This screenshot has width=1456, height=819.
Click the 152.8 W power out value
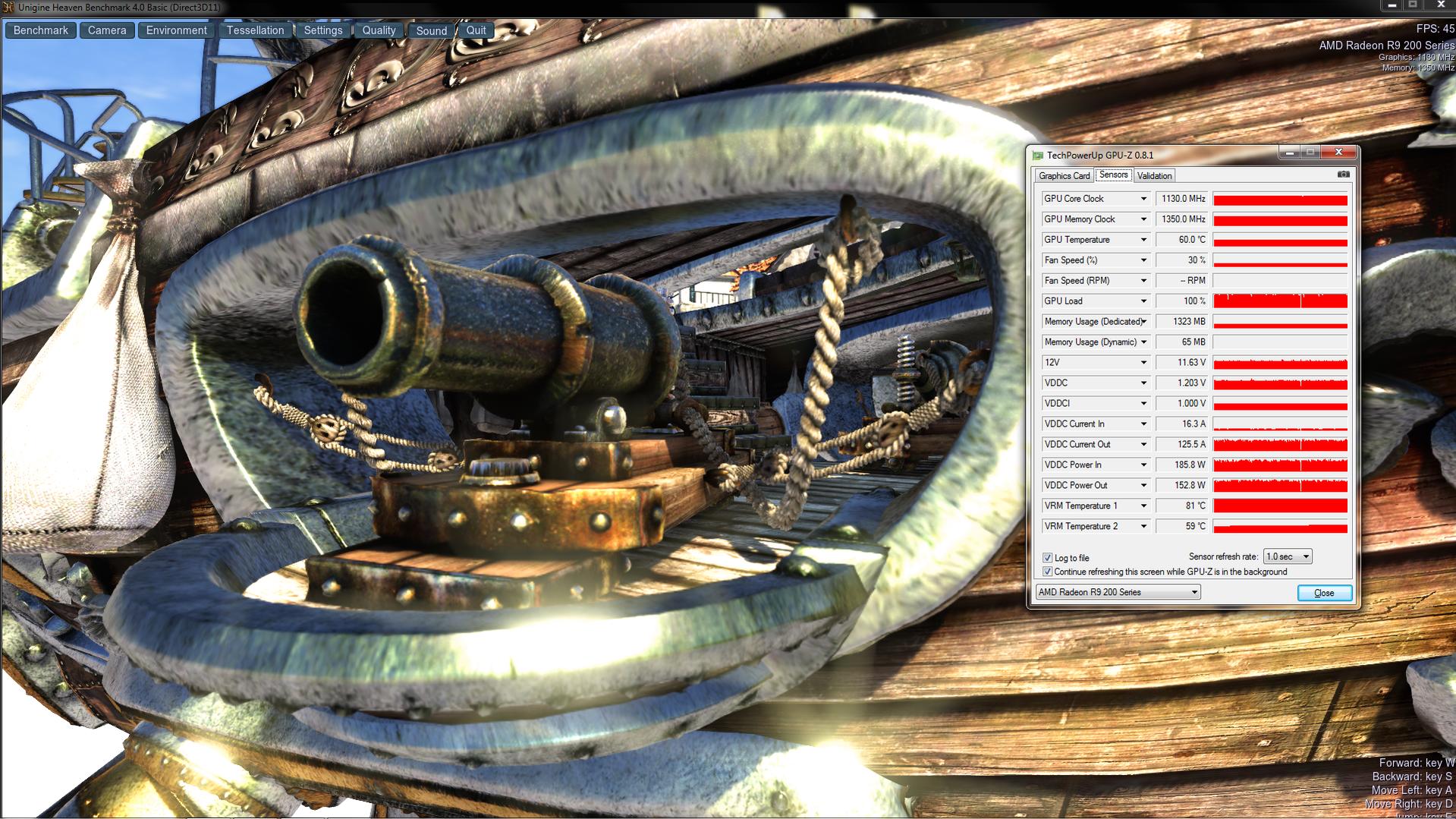(x=1182, y=486)
